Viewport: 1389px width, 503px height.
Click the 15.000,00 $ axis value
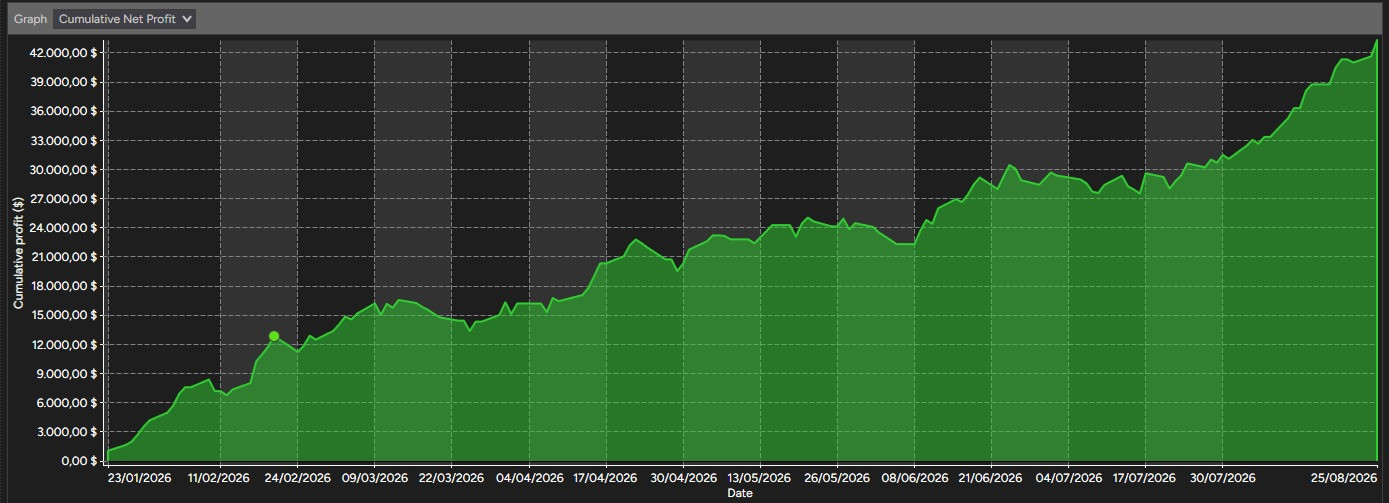pos(64,315)
